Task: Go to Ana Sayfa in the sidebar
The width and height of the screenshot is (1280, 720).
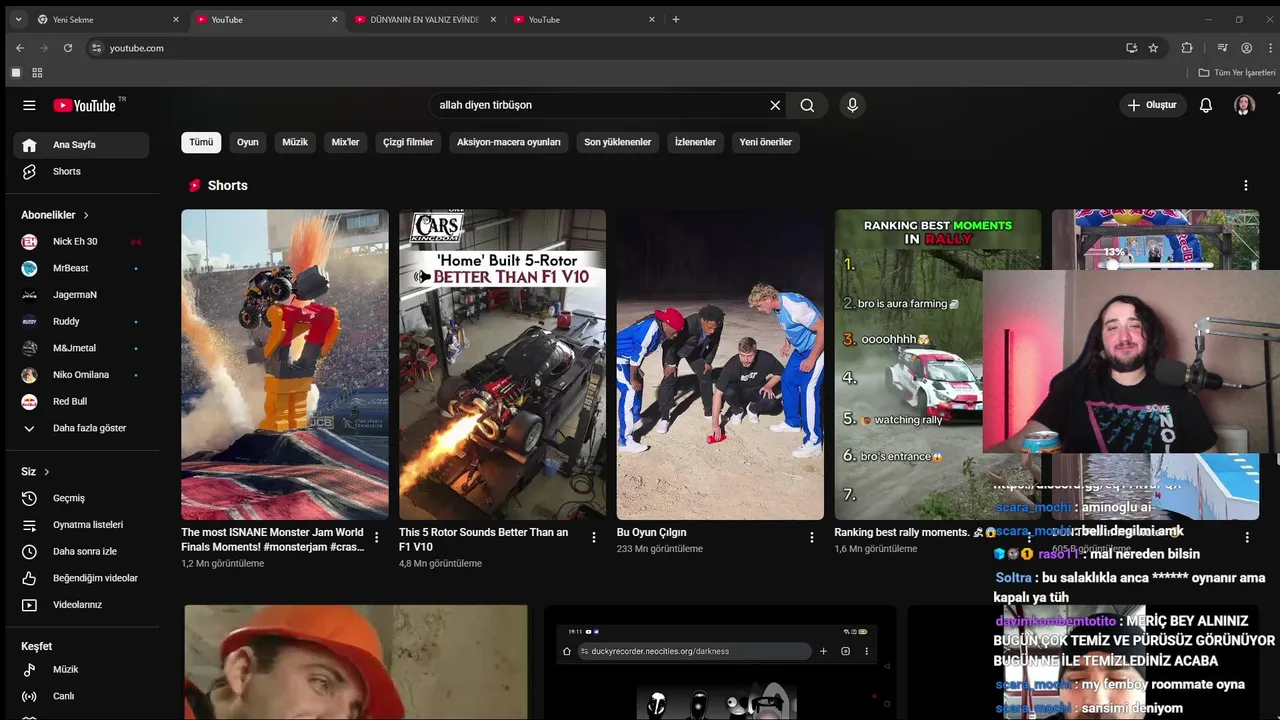Action: click(81, 145)
